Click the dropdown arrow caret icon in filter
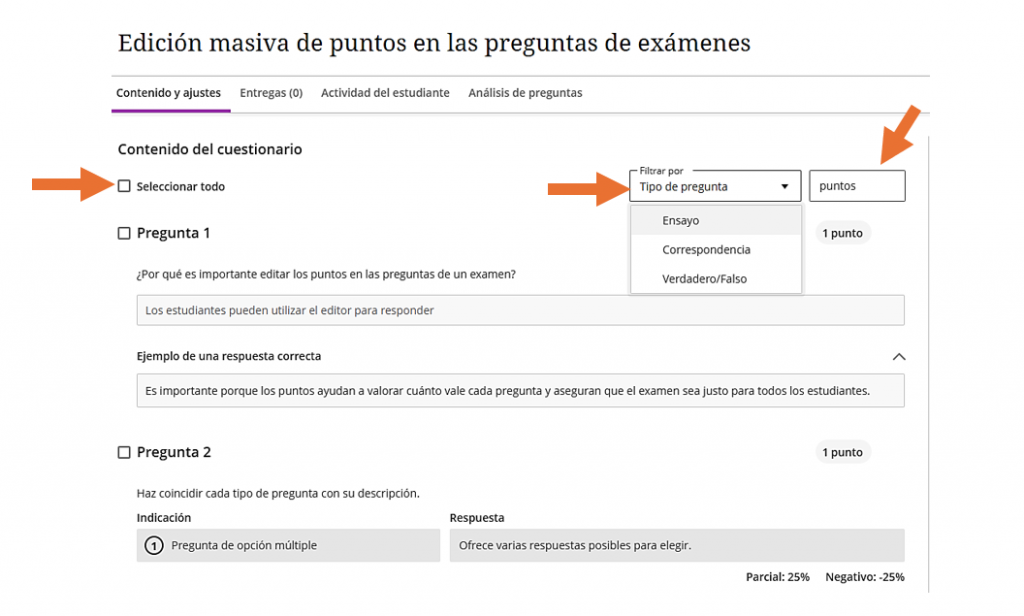This screenshot has width=1024, height=616. tap(785, 187)
